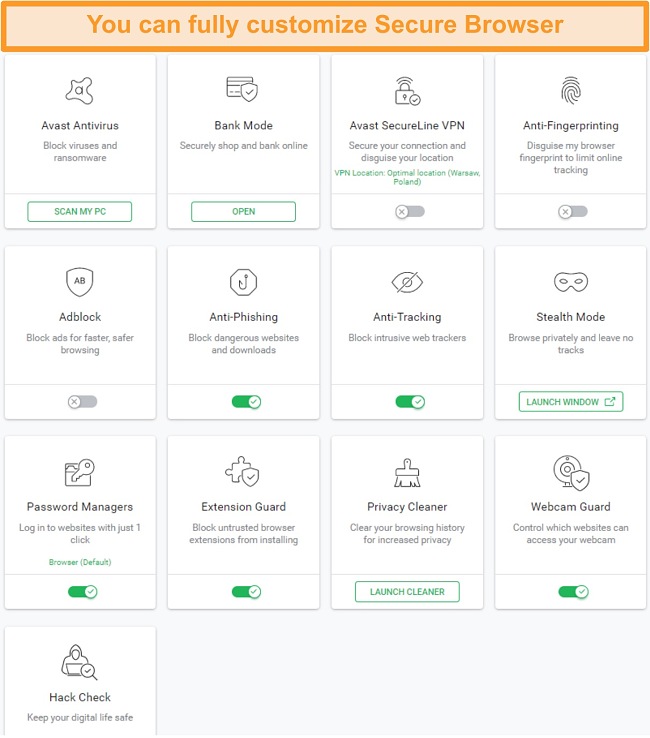650x738 pixels.
Task: Click 'Log in to websites with just 1 click'
Action: (80, 534)
